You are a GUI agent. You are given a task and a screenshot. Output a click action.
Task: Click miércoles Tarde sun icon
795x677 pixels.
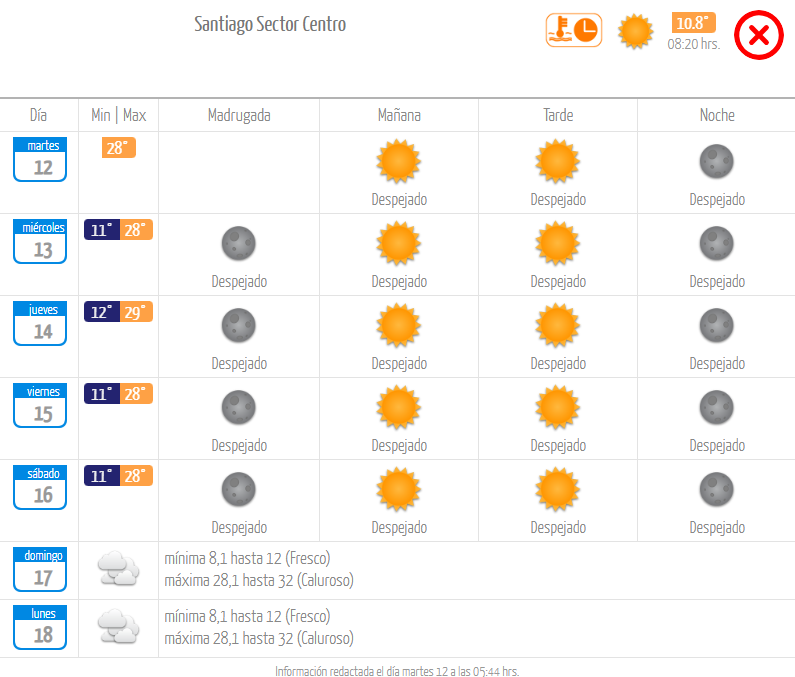tap(558, 243)
